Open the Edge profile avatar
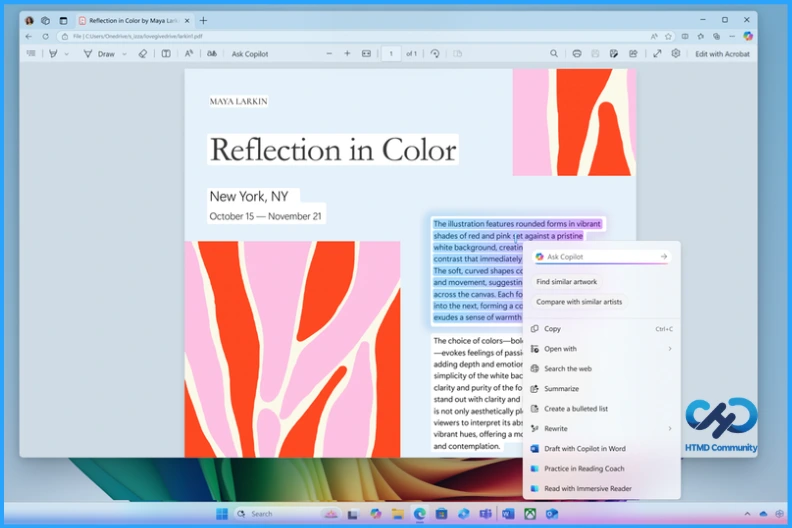 (x=29, y=21)
